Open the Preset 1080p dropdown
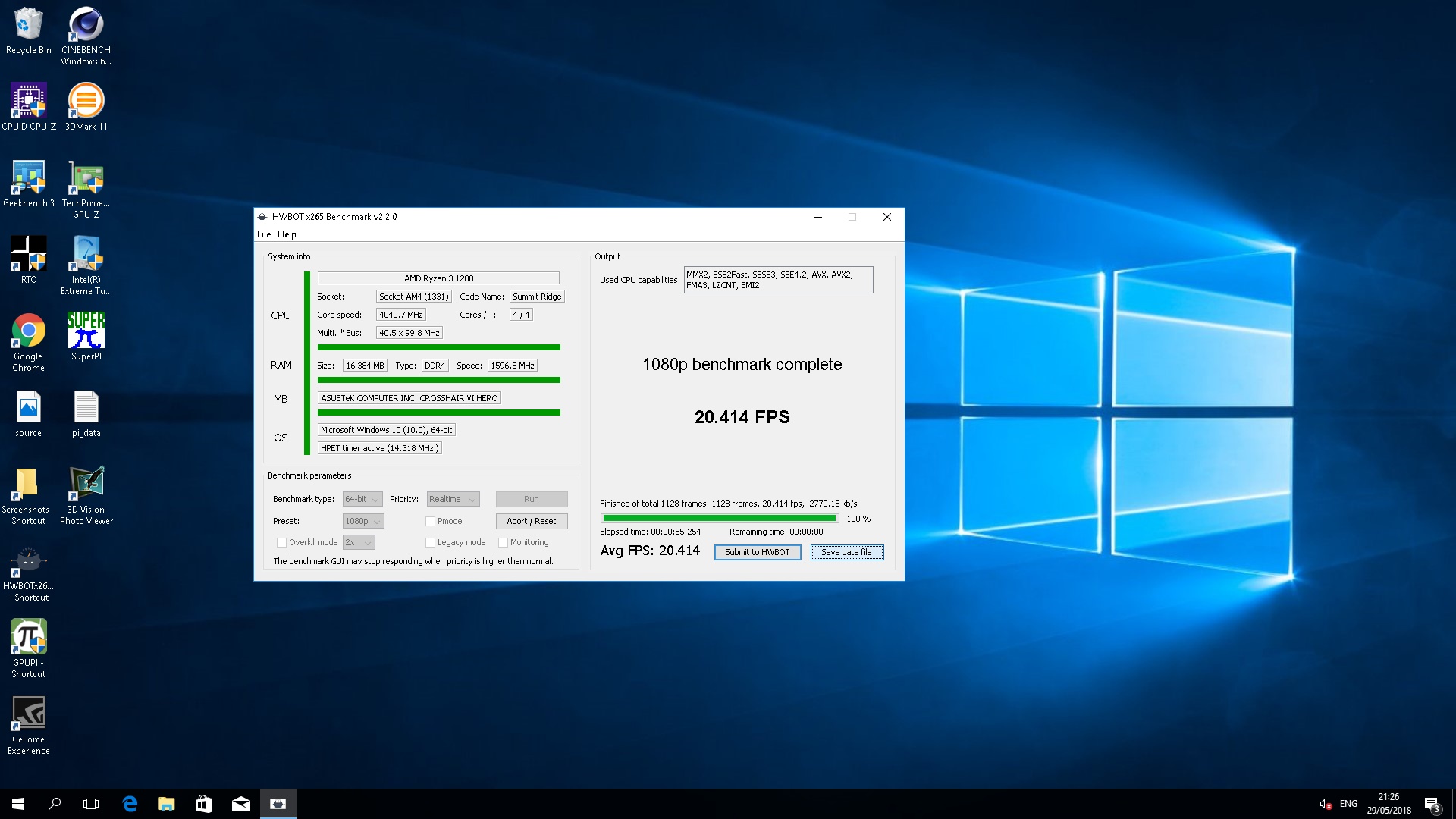The image size is (1456, 819). pos(363,521)
